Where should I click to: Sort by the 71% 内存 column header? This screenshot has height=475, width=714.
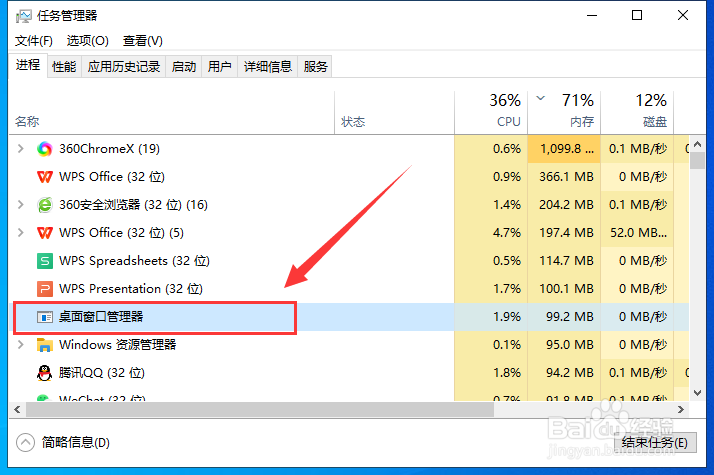[564, 113]
